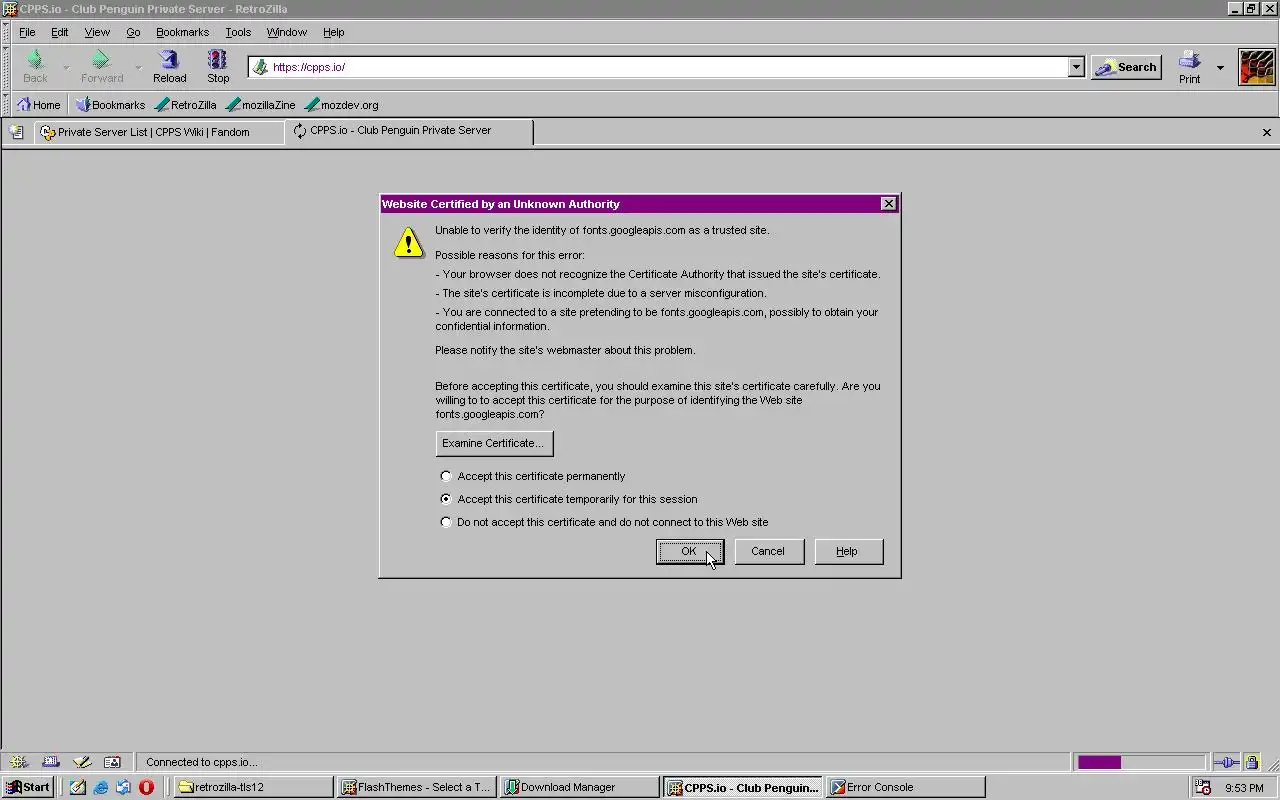Click the RetroZilla throbber logo
Viewport: 1280px width, 800px height.
1257,67
